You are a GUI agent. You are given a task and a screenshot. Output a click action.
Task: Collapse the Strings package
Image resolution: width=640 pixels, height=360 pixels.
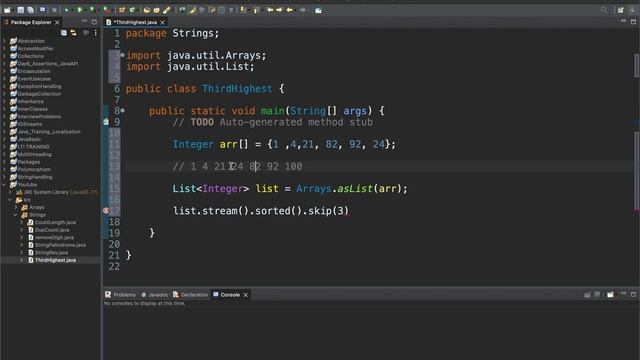coord(16,215)
